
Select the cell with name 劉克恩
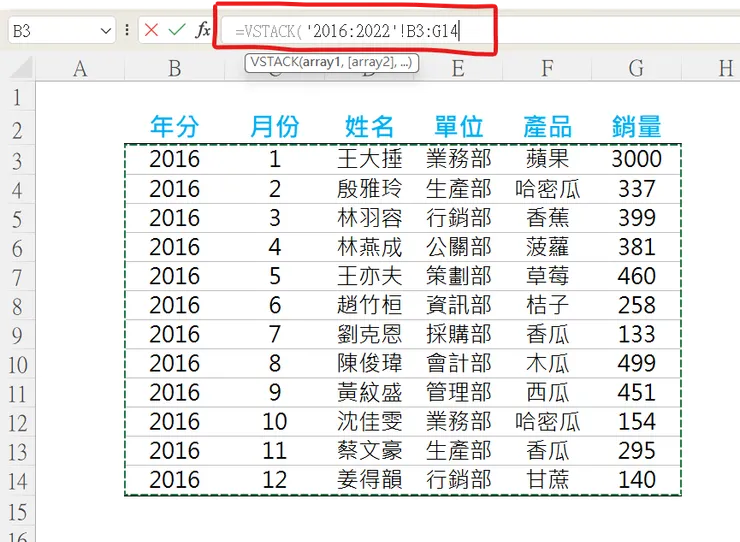369,334
